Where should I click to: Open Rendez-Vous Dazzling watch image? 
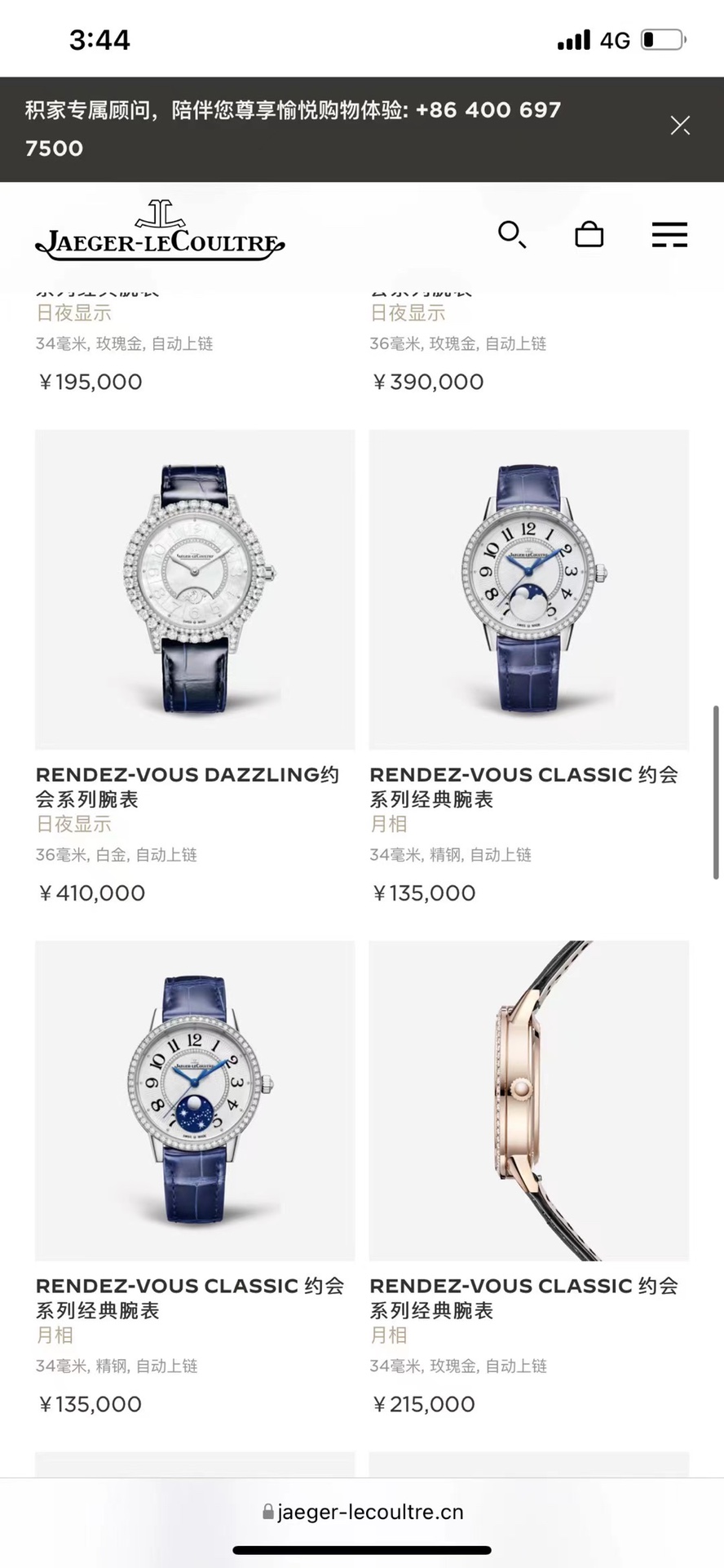(195, 589)
